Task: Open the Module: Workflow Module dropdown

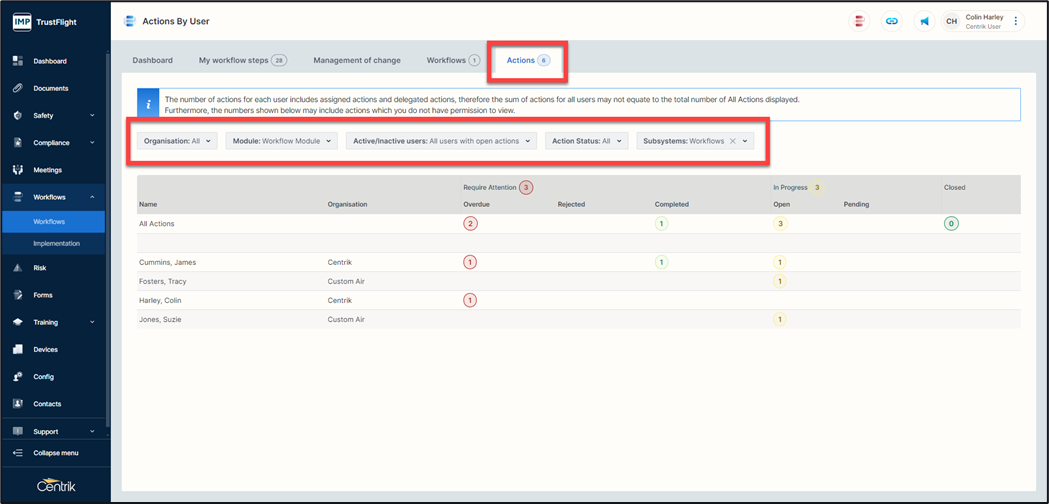Action: (281, 141)
